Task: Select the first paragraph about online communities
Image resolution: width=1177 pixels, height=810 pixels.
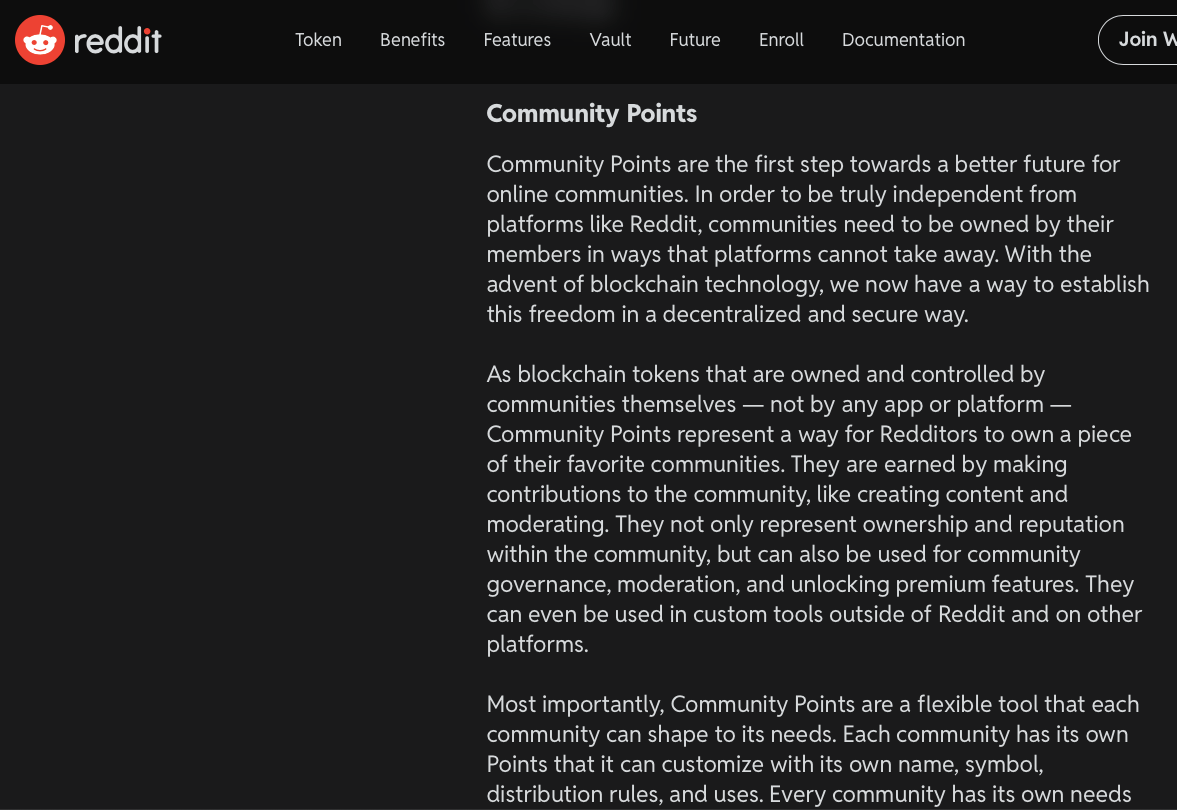Action: coord(815,240)
